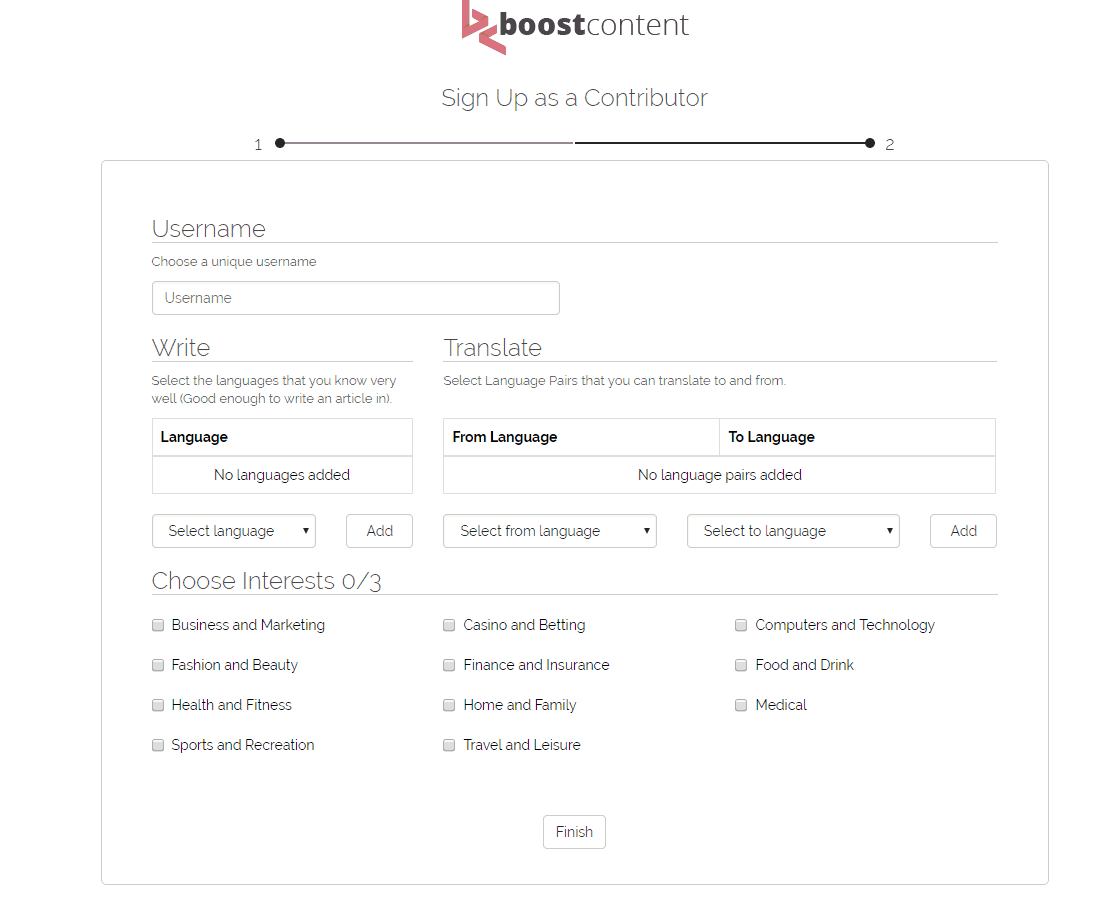Click the boostcontent logo icon
The image size is (1111, 905).
coord(480,25)
